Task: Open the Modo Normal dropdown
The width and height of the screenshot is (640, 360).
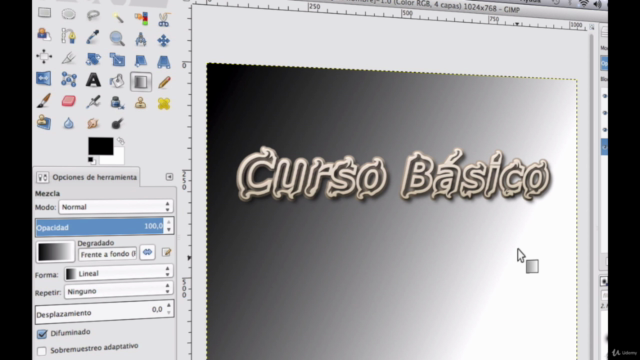Action: (x=116, y=207)
